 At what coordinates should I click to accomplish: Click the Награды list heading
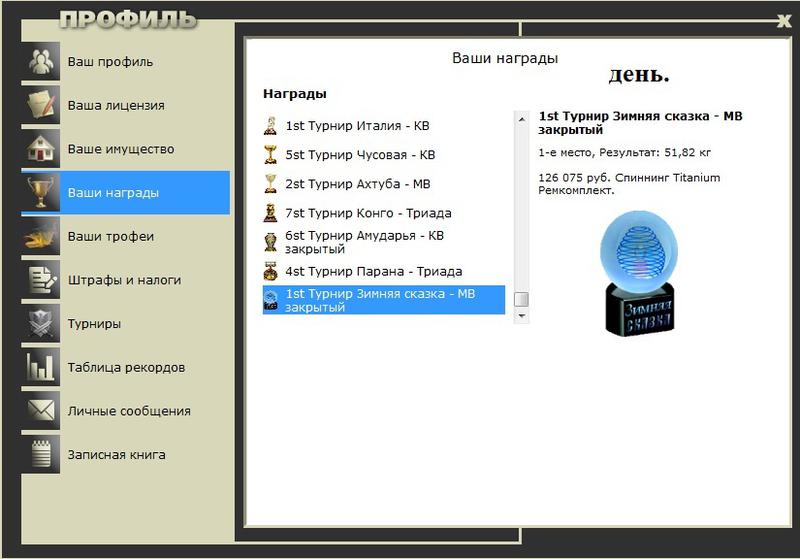(x=295, y=94)
